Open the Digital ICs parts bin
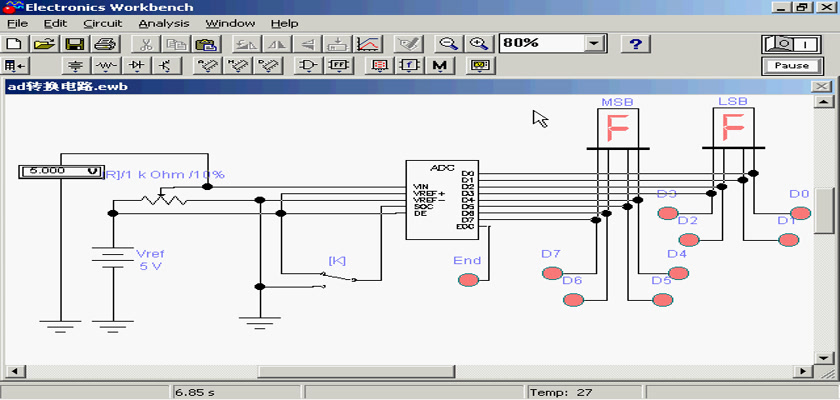840x400 pixels. point(267,66)
